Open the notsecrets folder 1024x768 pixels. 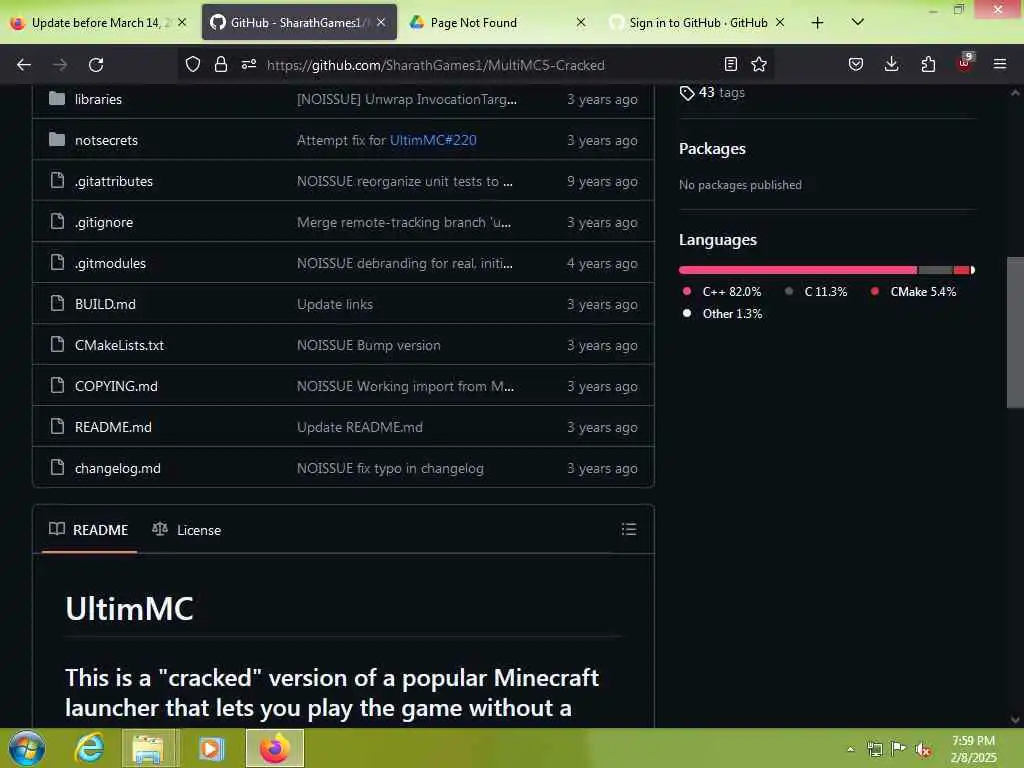[x=106, y=140]
